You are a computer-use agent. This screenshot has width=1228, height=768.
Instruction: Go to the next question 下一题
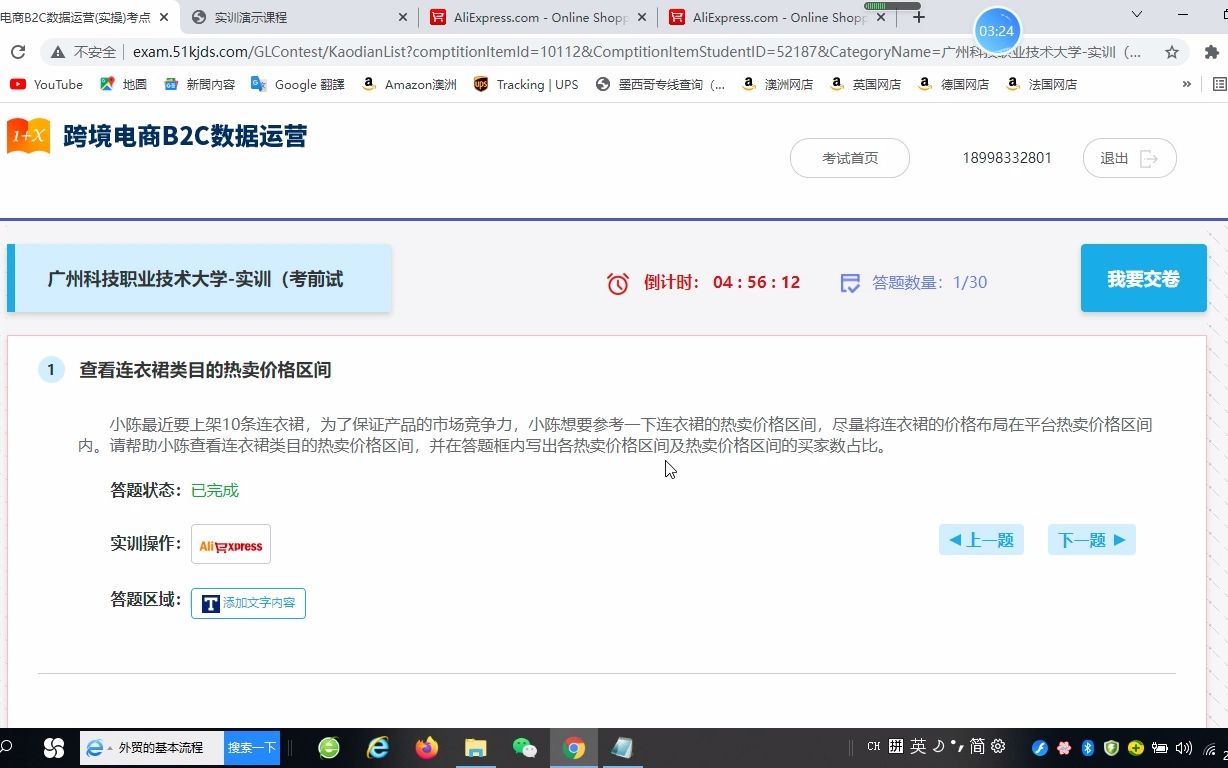pos(1091,539)
